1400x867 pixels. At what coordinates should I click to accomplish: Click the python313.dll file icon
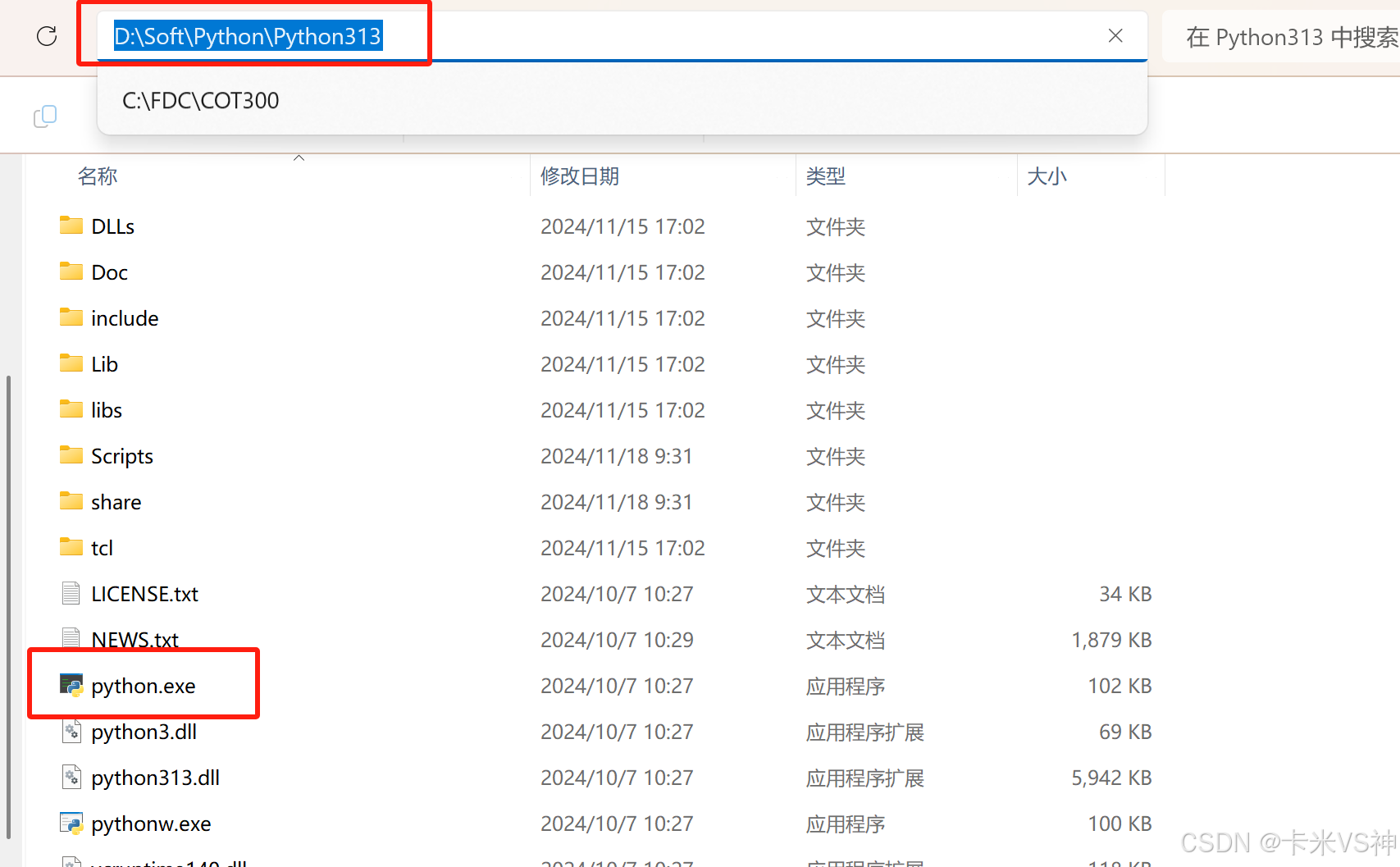click(x=71, y=777)
